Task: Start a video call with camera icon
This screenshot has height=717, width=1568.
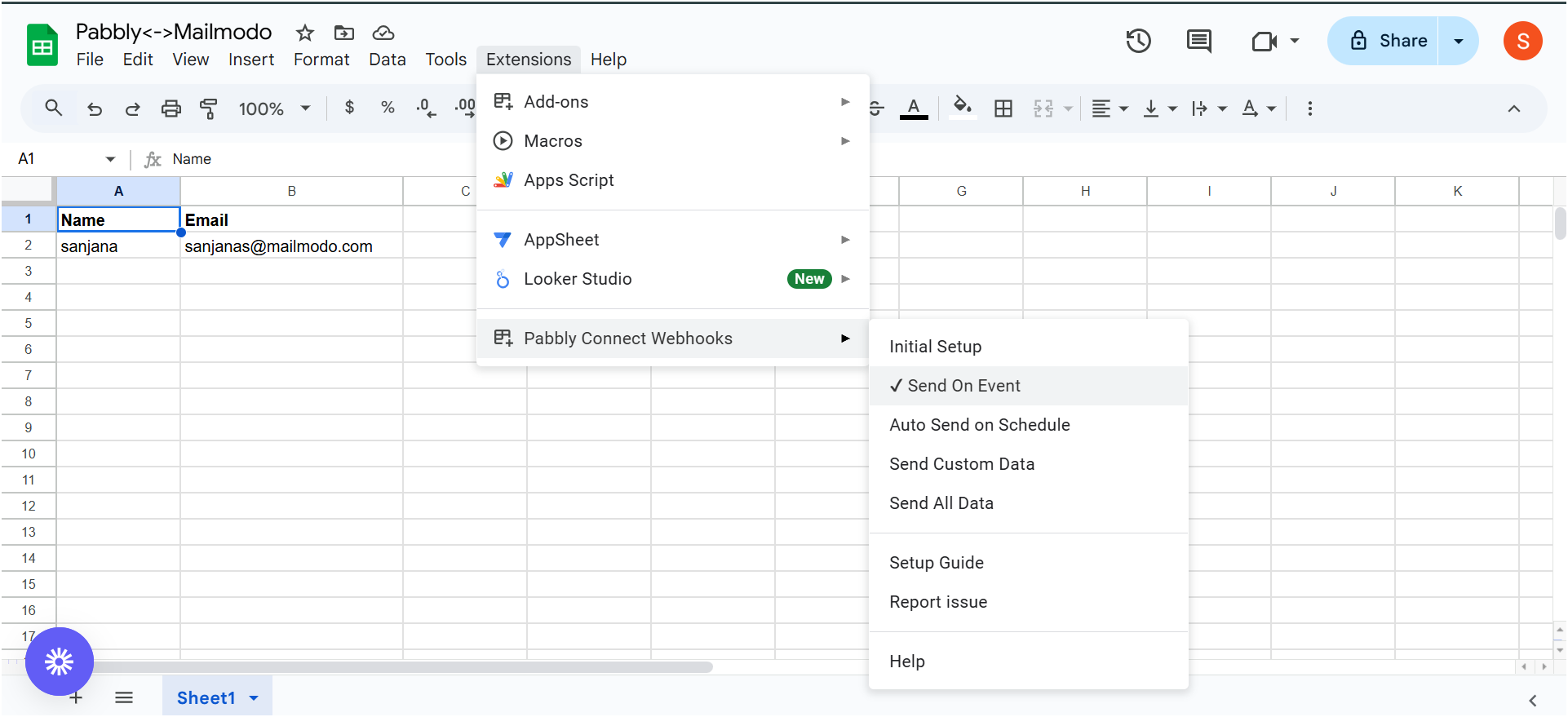Action: pos(1264,41)
